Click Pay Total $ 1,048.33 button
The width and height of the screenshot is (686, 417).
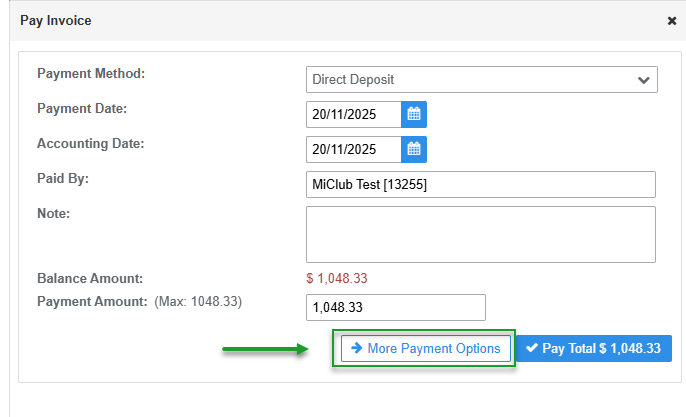[594, 348]
